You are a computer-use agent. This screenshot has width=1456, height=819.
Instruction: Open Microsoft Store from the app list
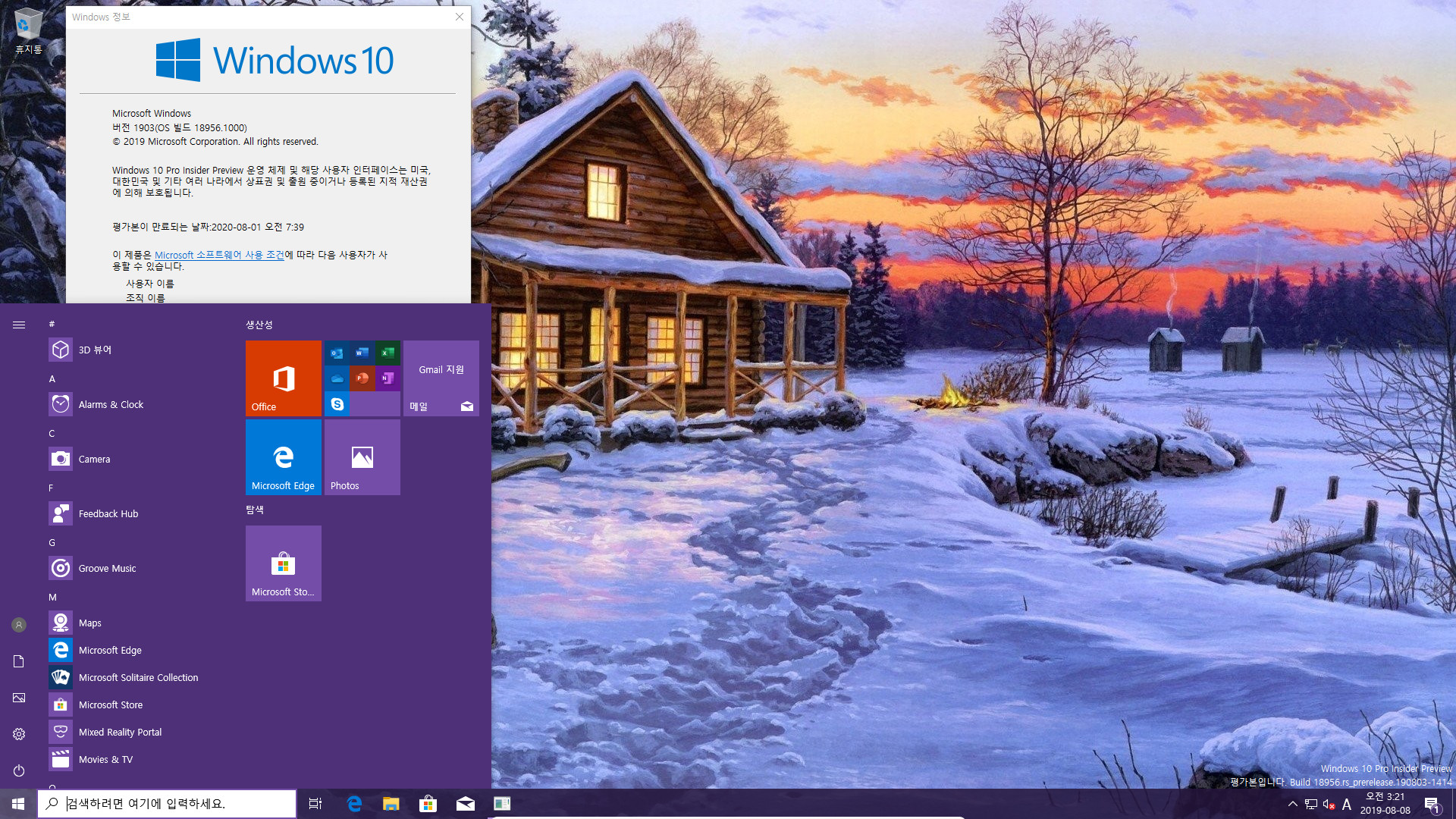coord(140,704)
